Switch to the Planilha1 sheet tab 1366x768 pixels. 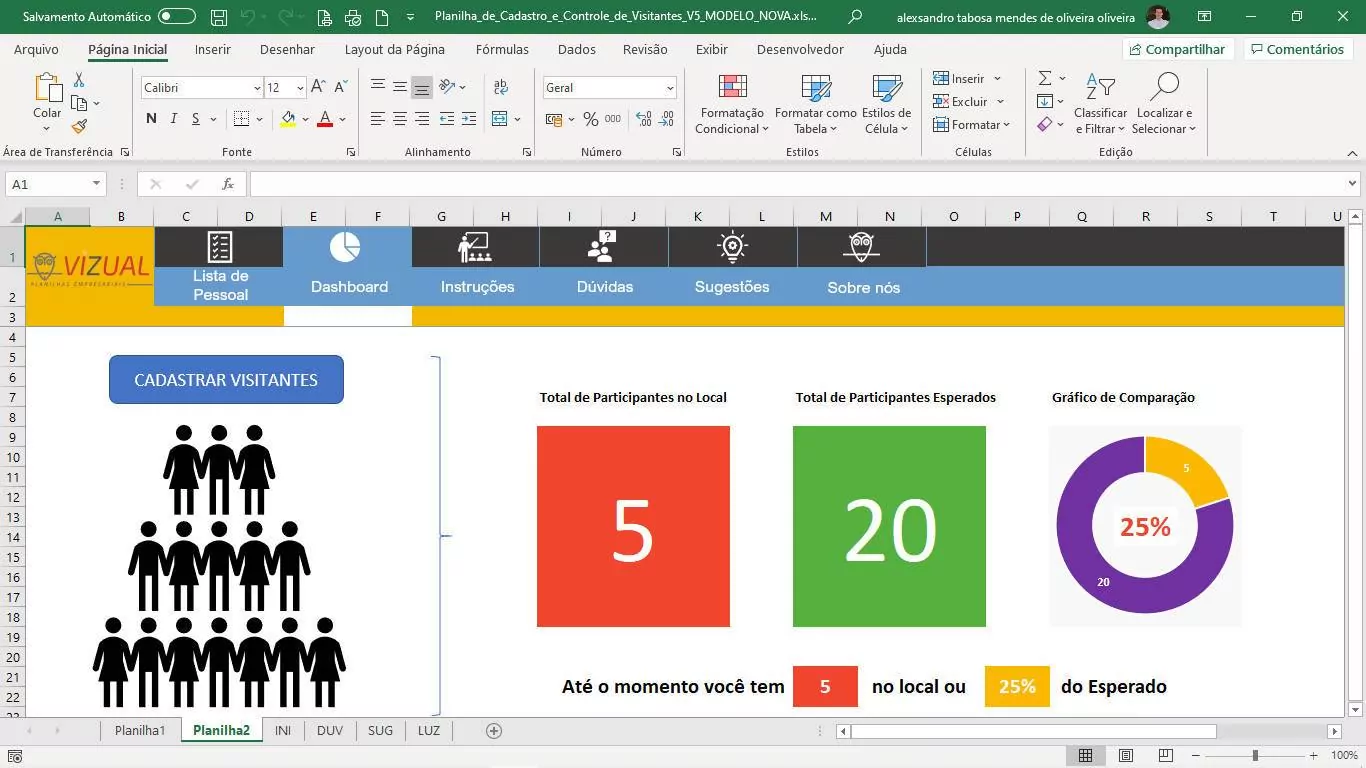tap(139, 730)
